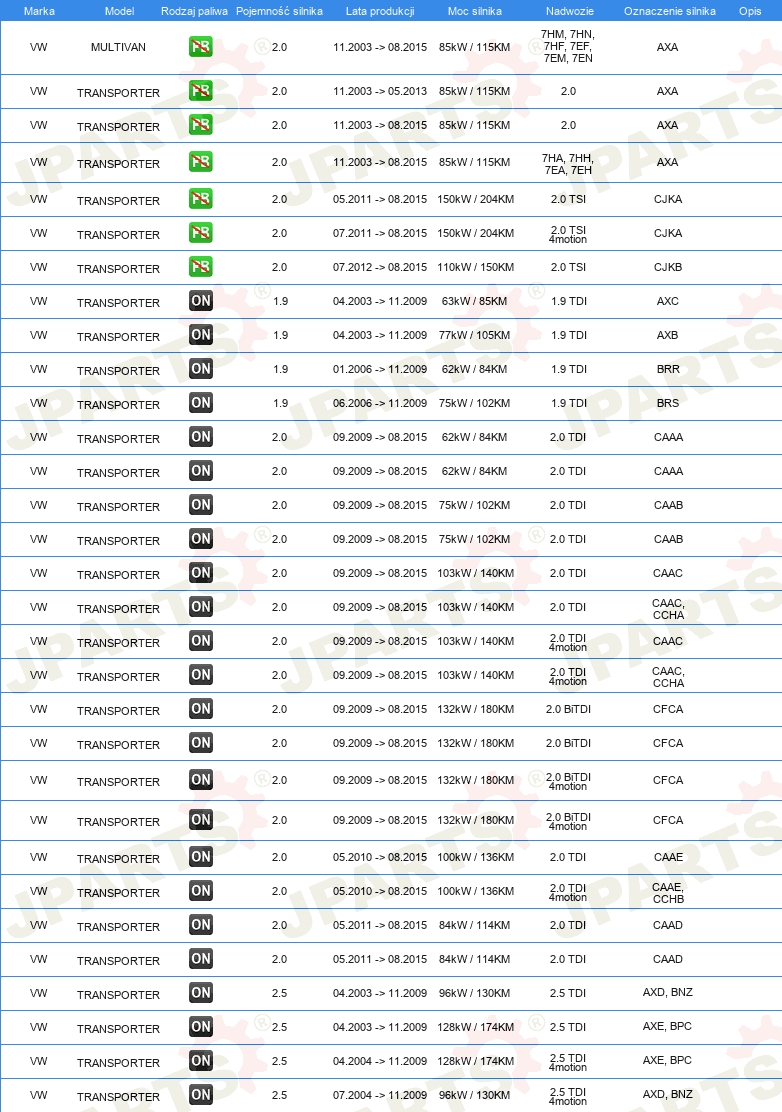Click the ON diesel icon in the AXC row

[x=201, y=301]
